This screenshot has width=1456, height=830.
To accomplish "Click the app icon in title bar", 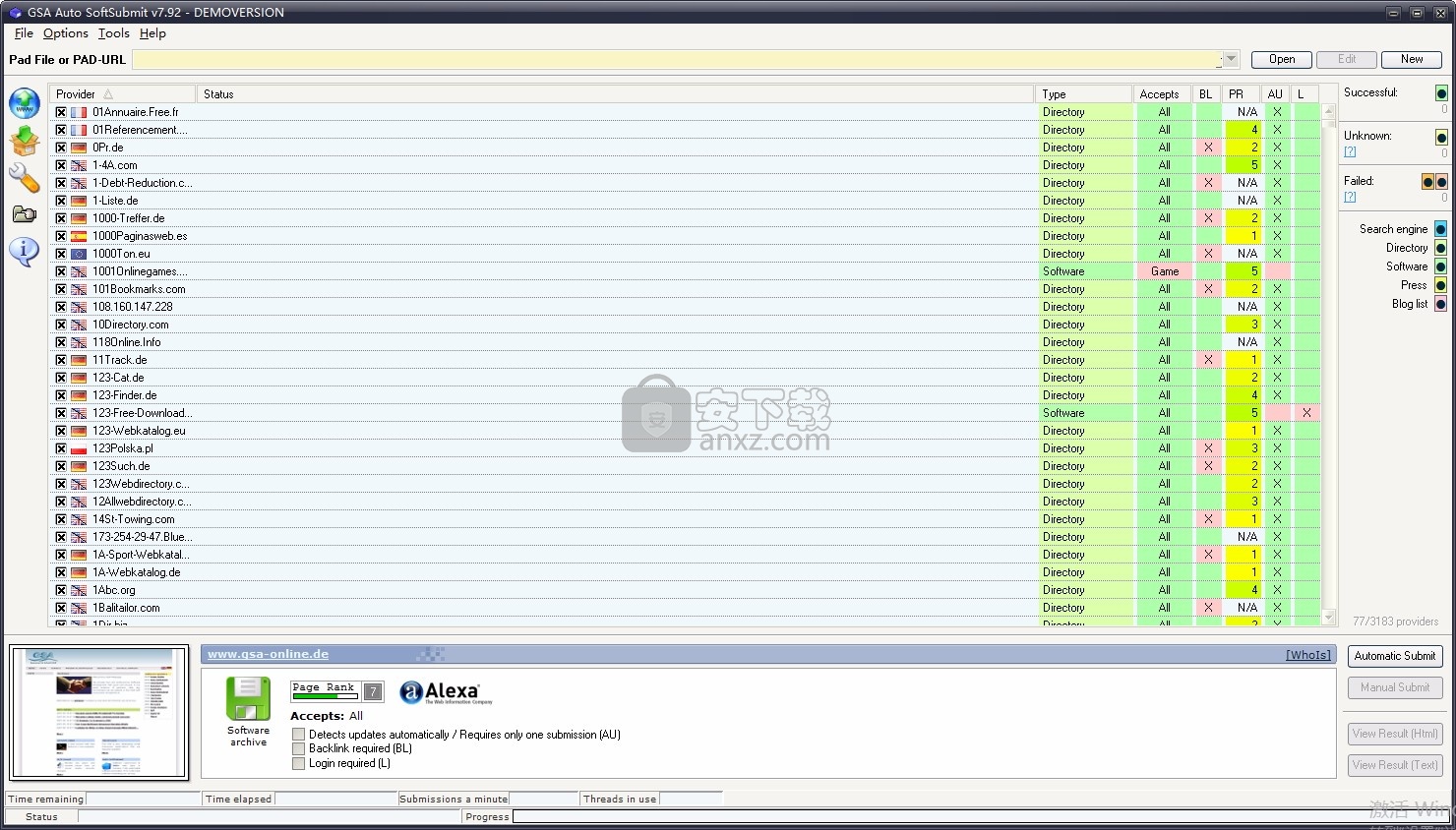I will point(15,13).
